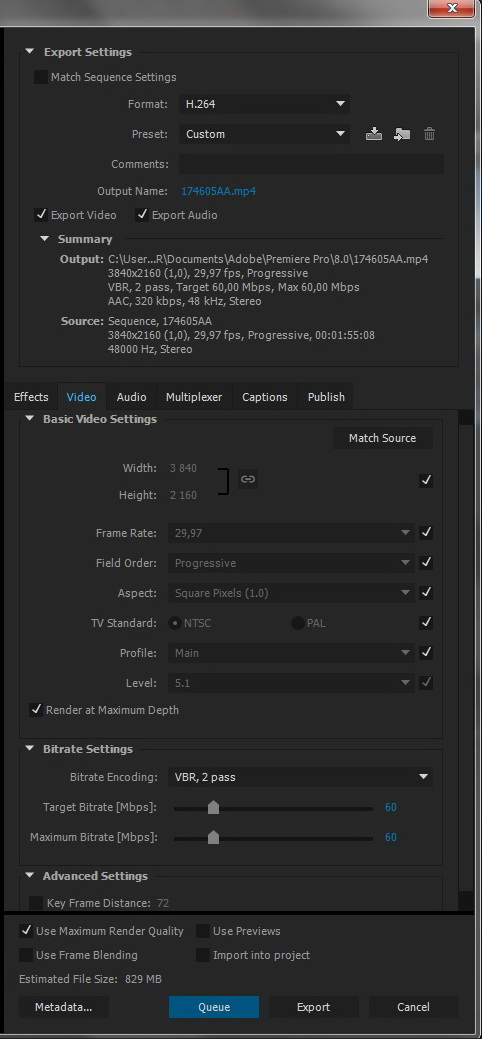Open the Format H.264 dropdown
This screenshot has width=482, height=1039.
coord(264,104)
